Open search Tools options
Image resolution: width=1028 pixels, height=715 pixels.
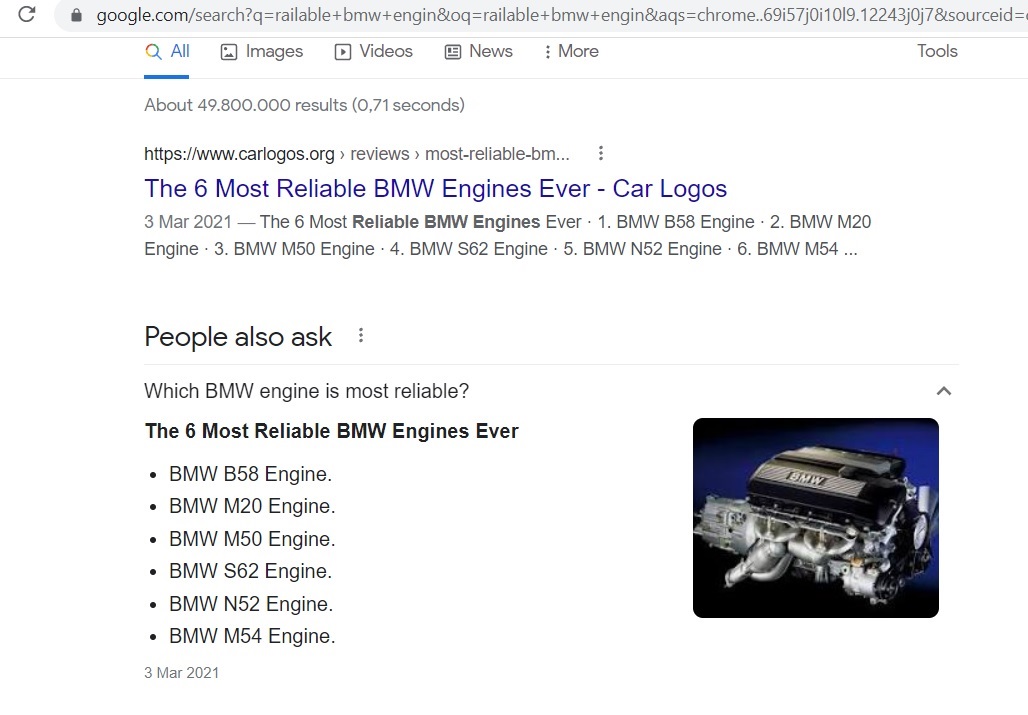point(937,51)
